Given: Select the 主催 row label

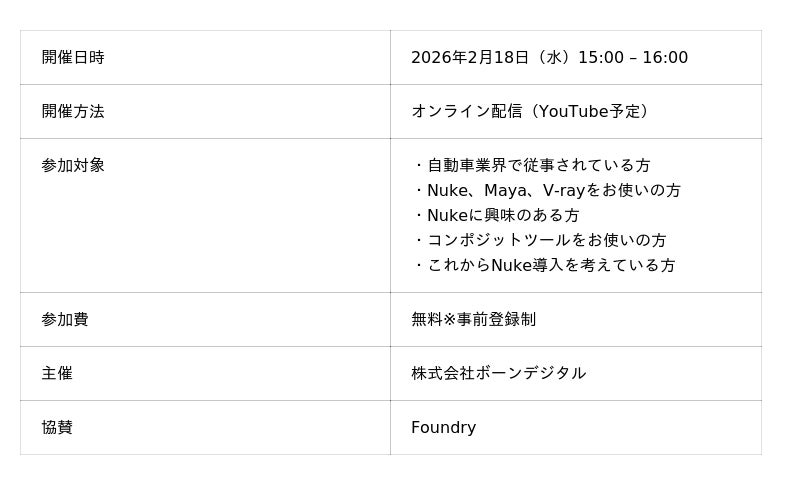Looking at the screenshot, I should point(57,374).
